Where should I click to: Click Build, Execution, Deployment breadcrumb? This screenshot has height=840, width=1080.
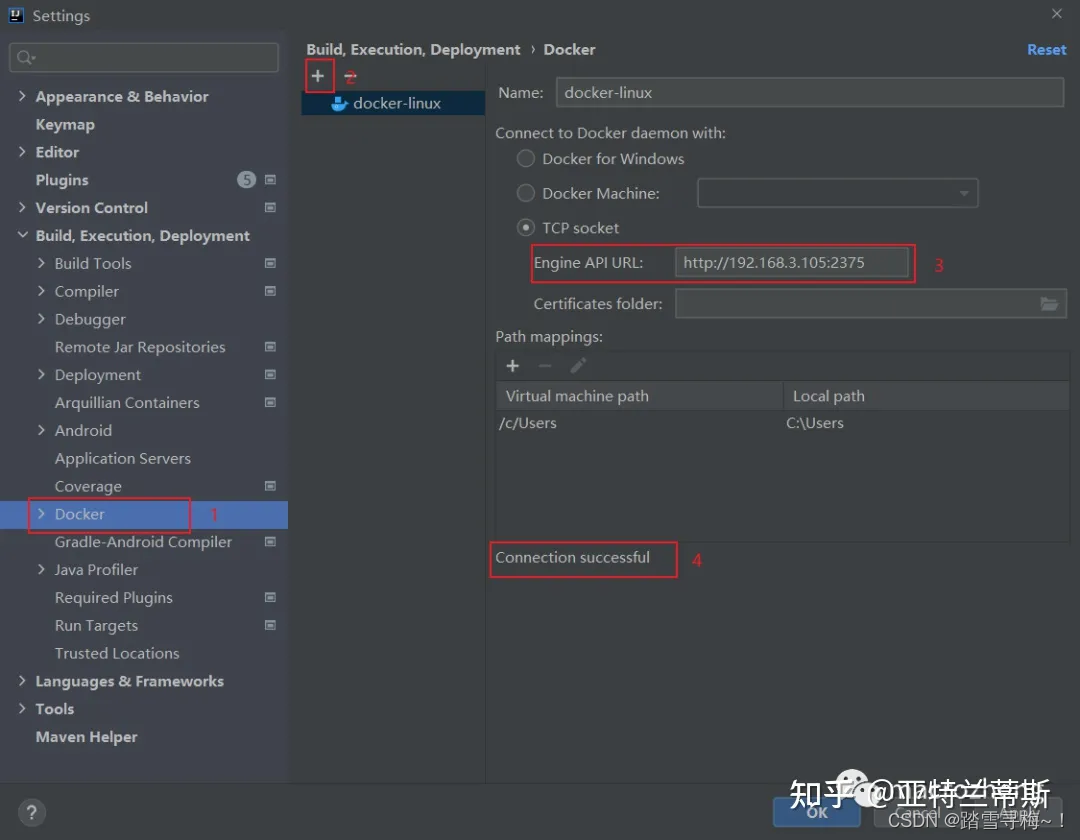pyautogui.click(x=413, y=50)
